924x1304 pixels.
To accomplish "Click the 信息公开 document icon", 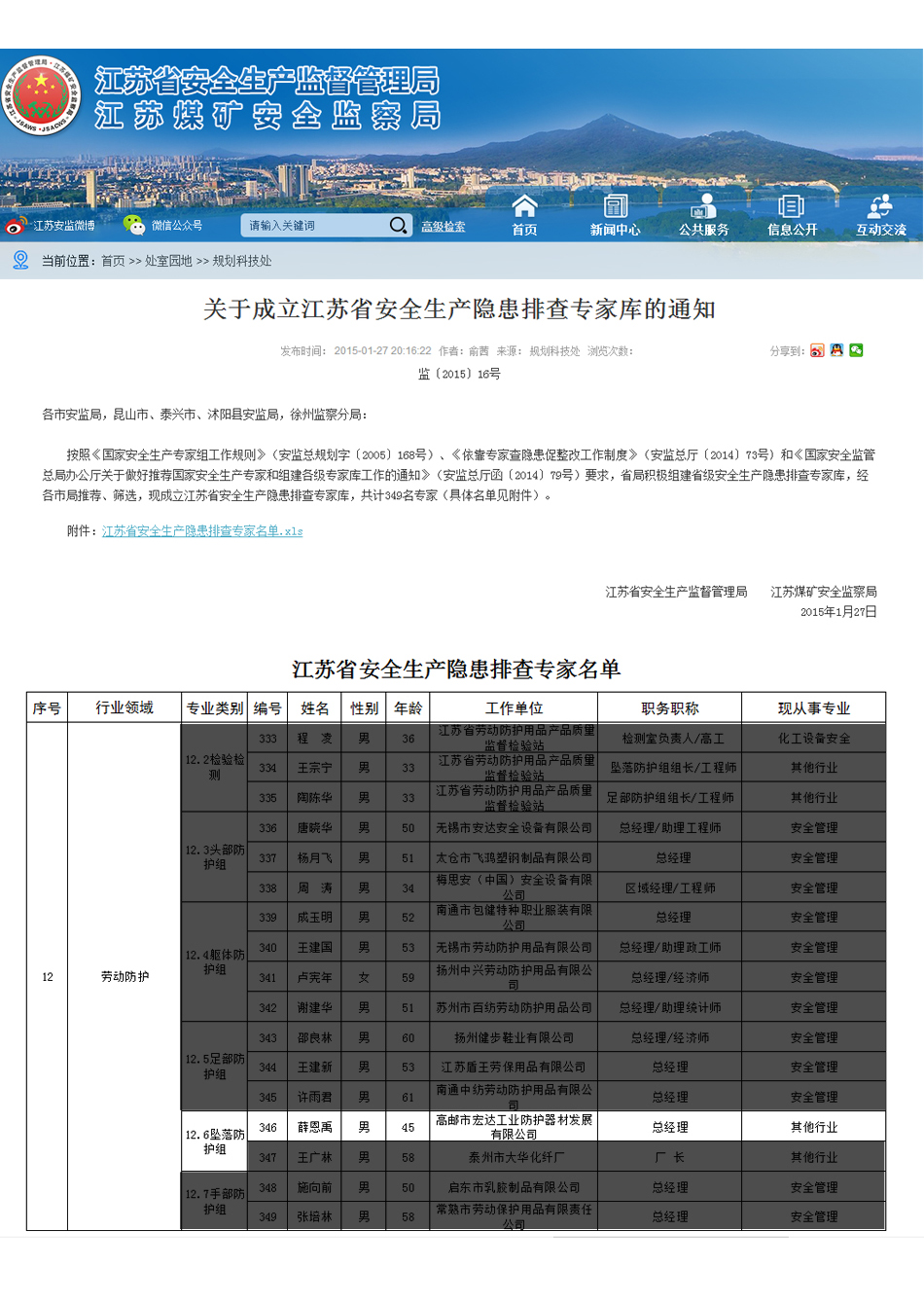I will pos(792,206).
